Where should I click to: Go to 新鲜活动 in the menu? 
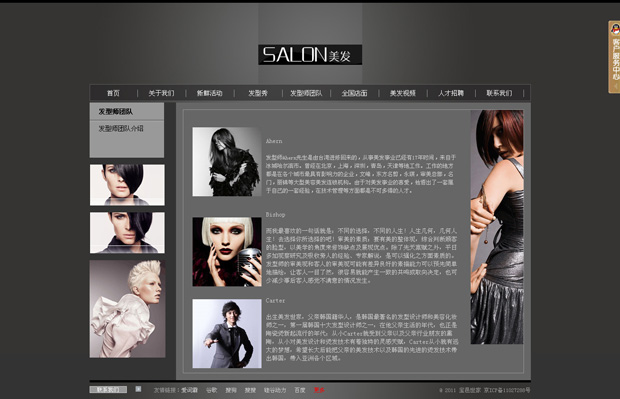[x=210, y=93]
